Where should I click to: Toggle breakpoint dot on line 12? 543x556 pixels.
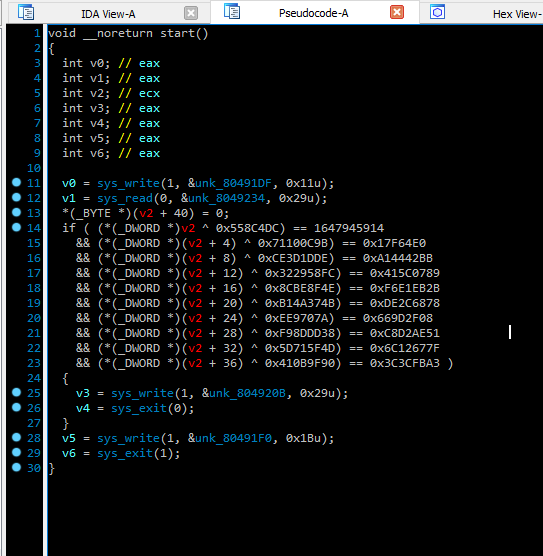click(x=16, y=197)
